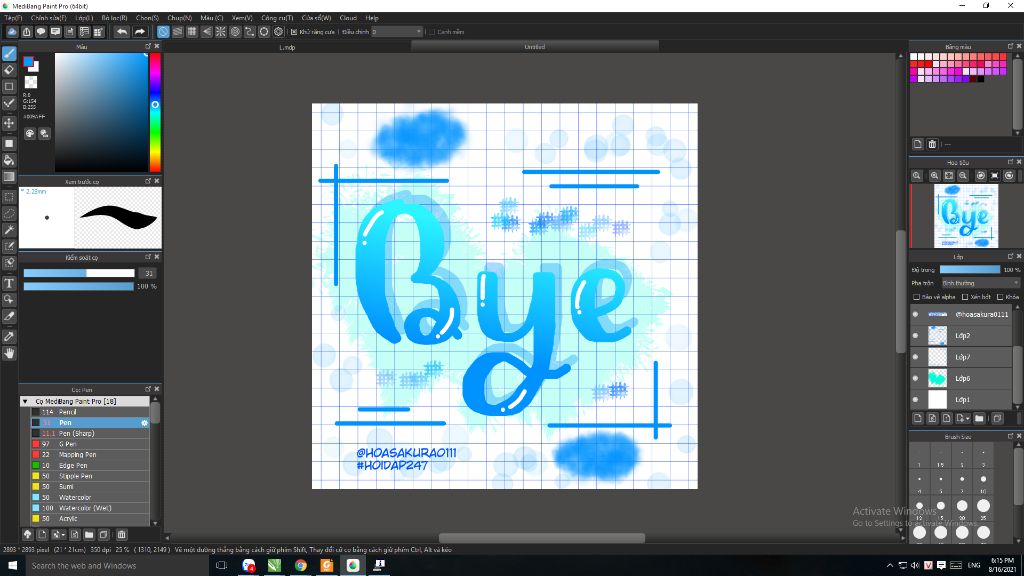Toggle visibility of layer Lớp7
The image size is (1024, 576).
click(x=915, y=357)
